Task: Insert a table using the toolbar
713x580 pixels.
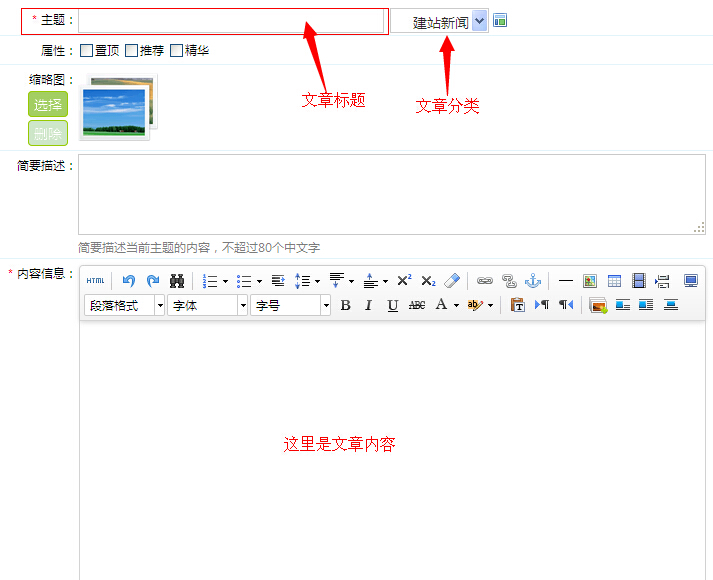Action: tap(615, 281)
